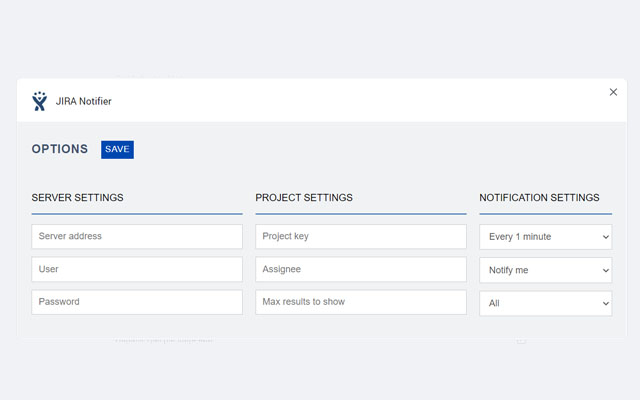Click the JIRA Notifier title text
This screenshot has width=640, height=400.
84,101
